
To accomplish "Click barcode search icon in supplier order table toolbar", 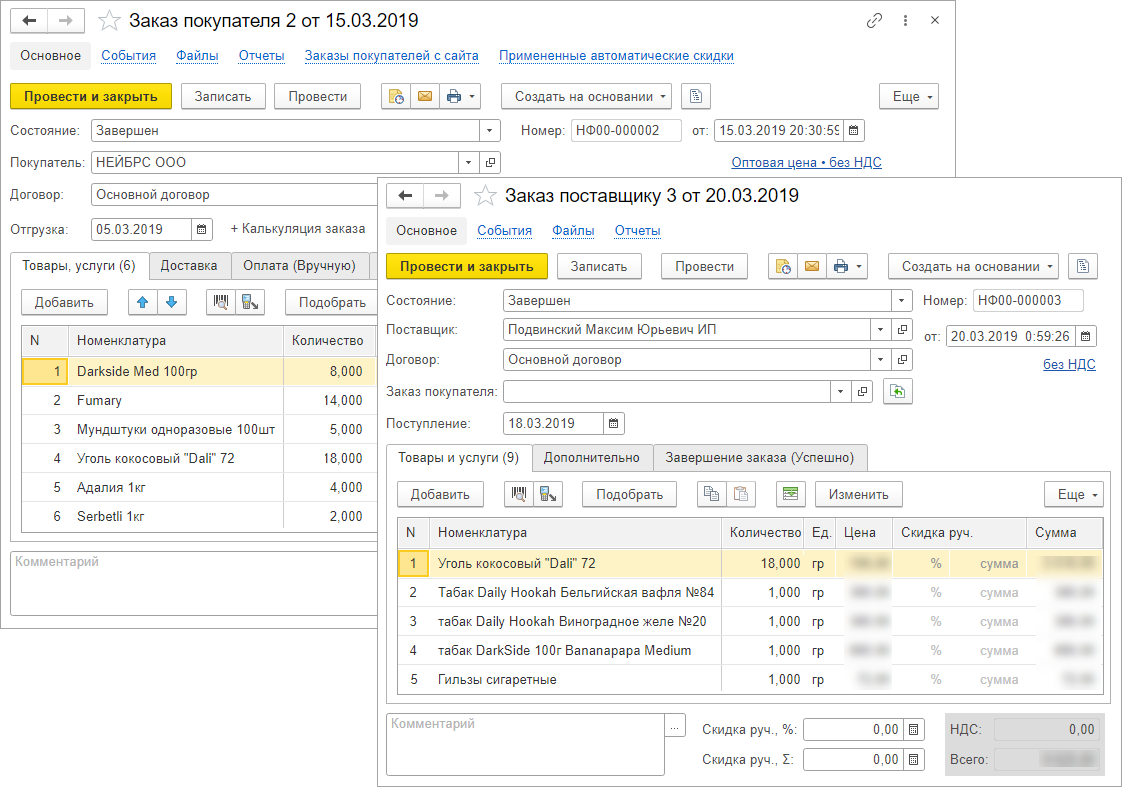I will pos(519,494).
